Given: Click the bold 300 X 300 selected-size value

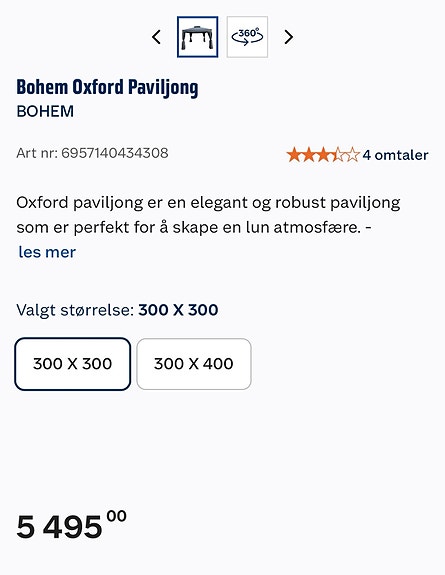Looking at the screenshot, I should tap(178, 310).
